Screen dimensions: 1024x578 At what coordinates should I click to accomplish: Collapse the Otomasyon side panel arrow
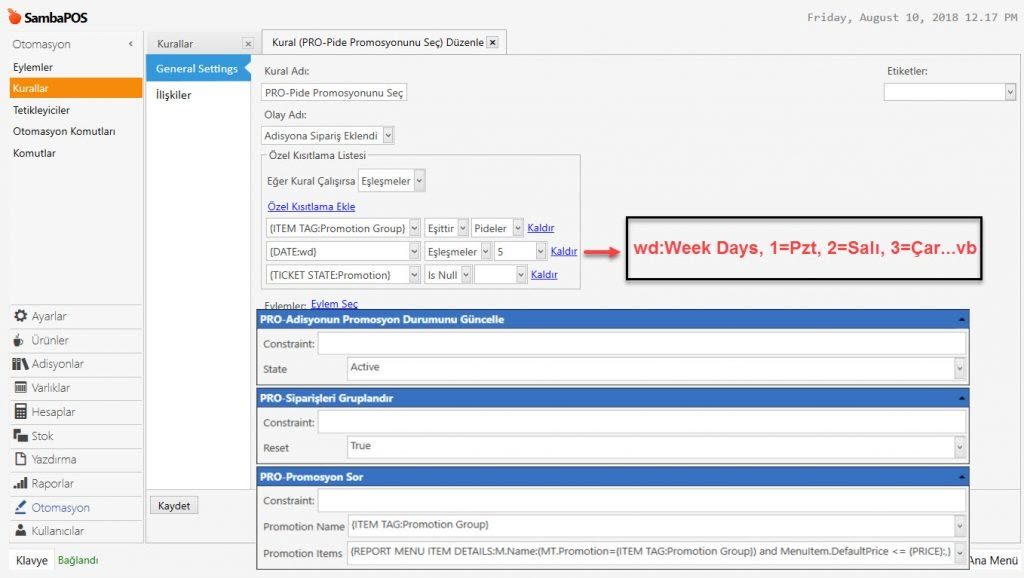(x=131, y=44)
